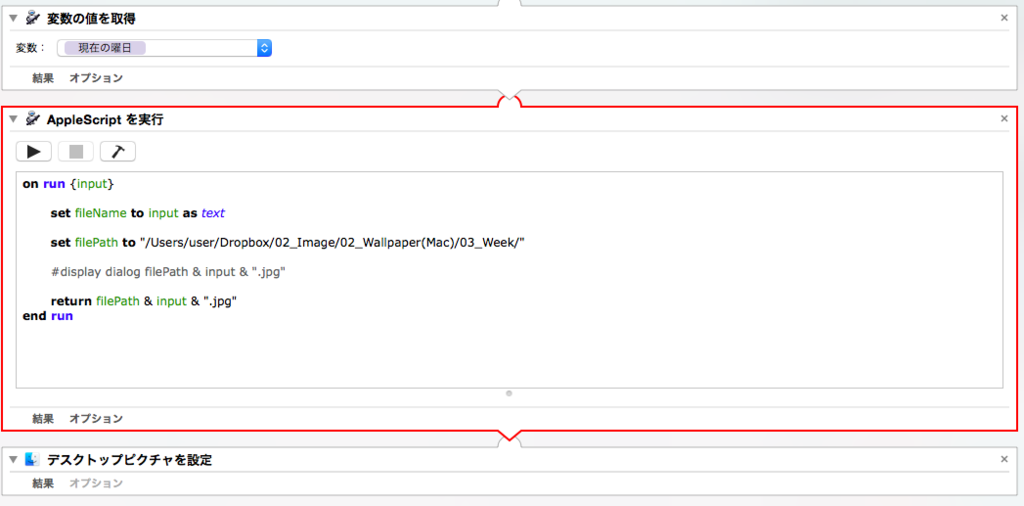Image resolution: width=1024 pixels, height=506 pixels.
Task: Click the 現在の曜日 variable token
Action: tap(104, 48)
